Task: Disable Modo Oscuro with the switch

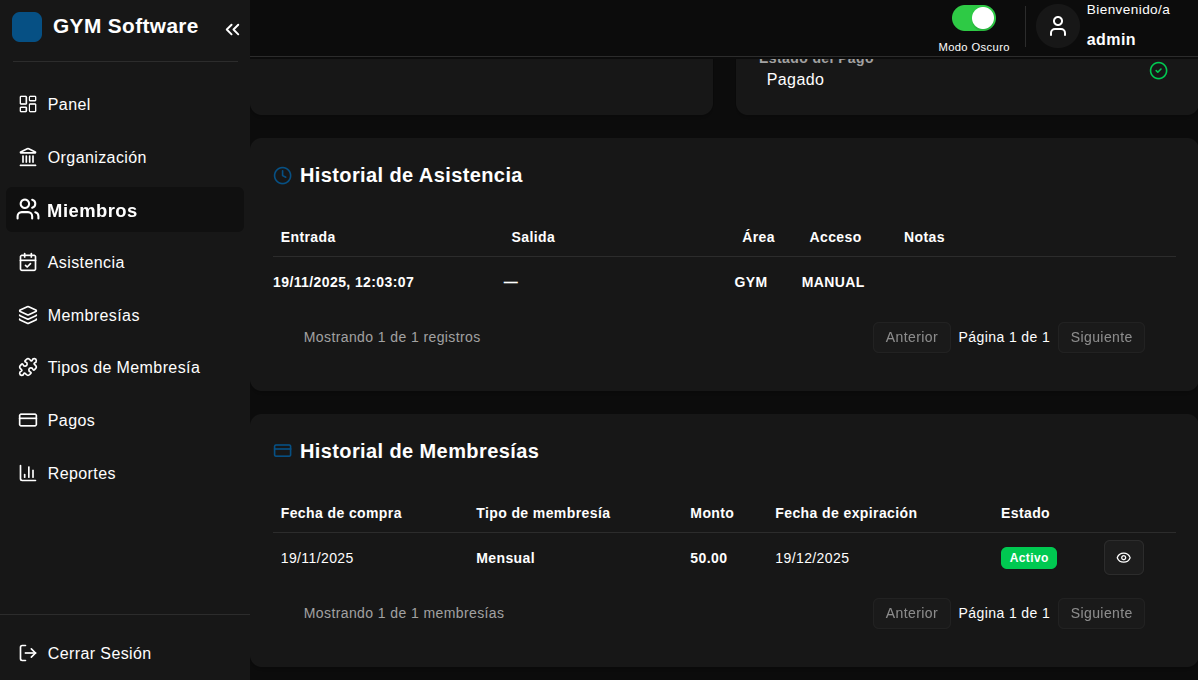Action: click(x=973, y=18)
